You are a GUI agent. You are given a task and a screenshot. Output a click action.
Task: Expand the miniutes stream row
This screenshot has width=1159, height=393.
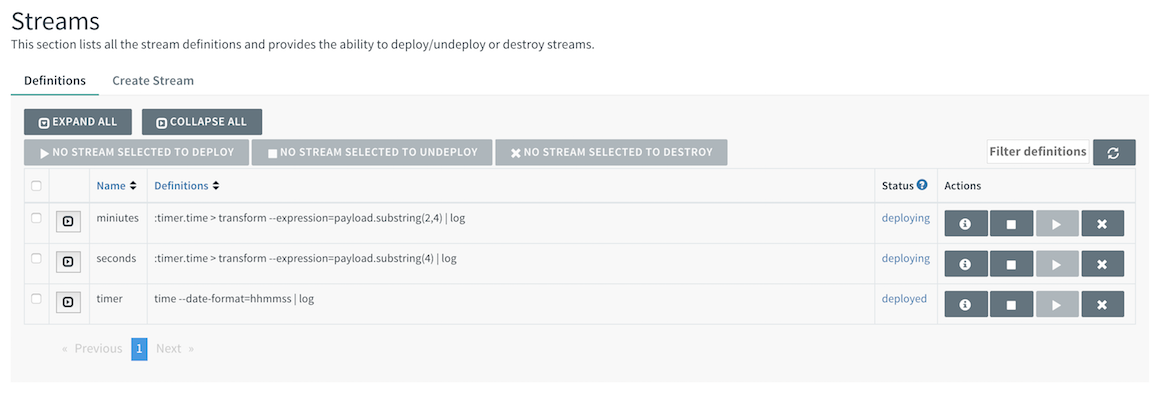click(x=68, y=221)
